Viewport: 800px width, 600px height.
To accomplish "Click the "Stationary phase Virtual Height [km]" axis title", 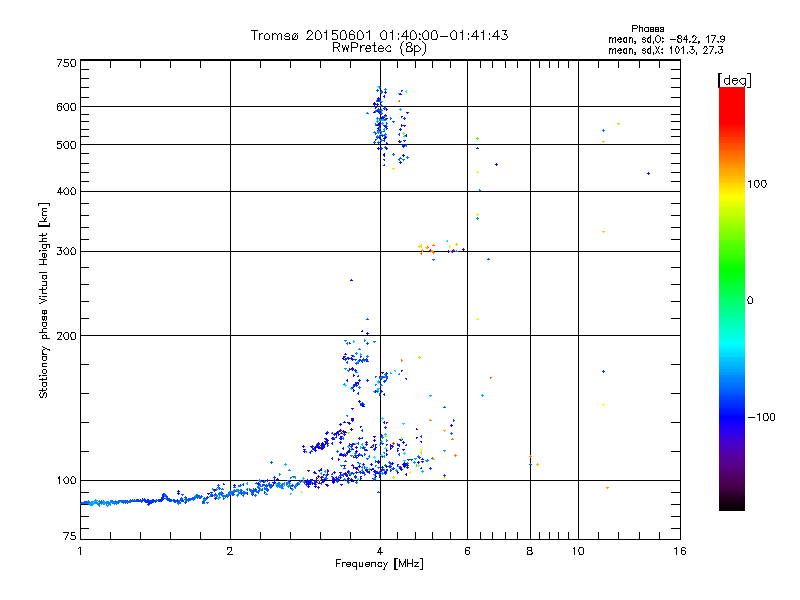I will point(44,300).
